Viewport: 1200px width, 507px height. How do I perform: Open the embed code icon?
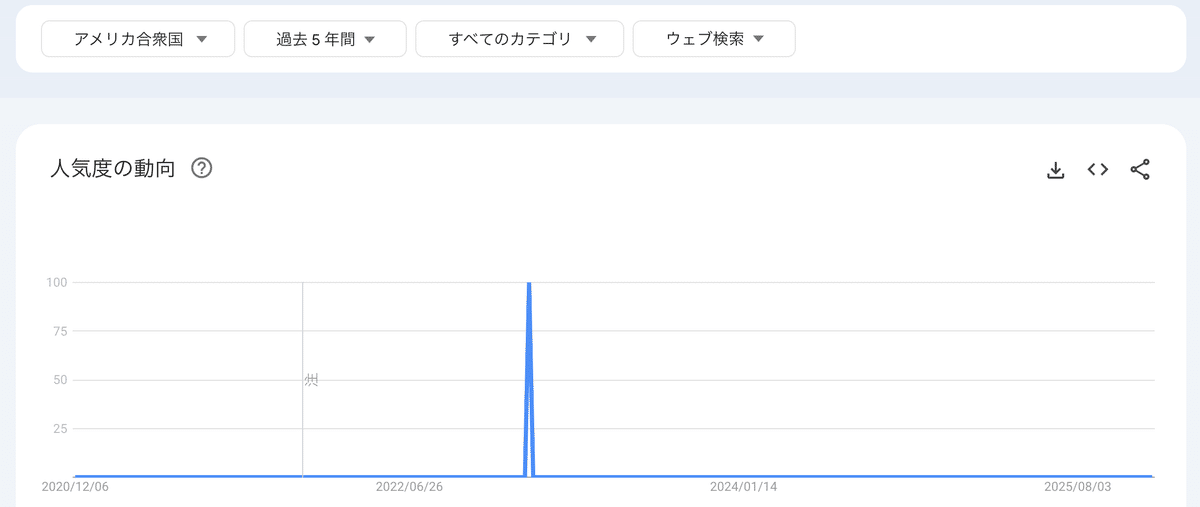1098,170
